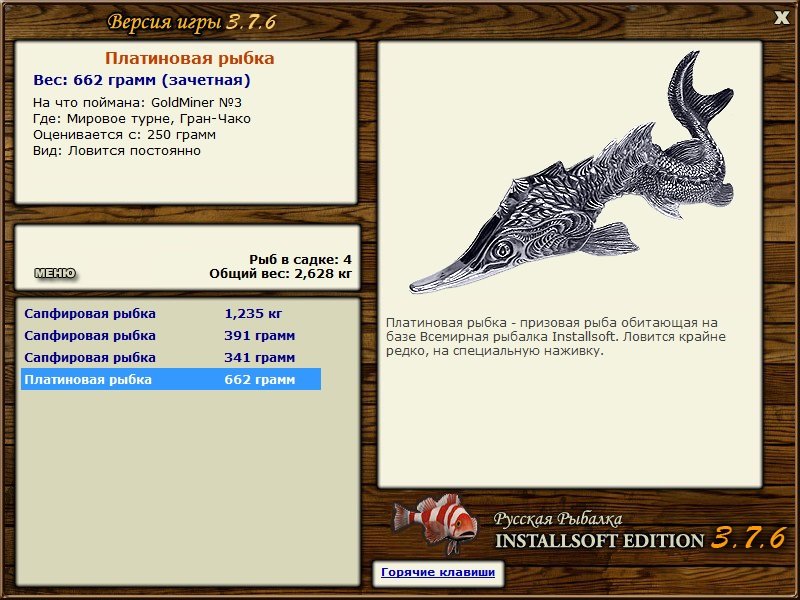
Task: Click the Общий вес: 2,628 кг total
Action: [x=281, y=274]
